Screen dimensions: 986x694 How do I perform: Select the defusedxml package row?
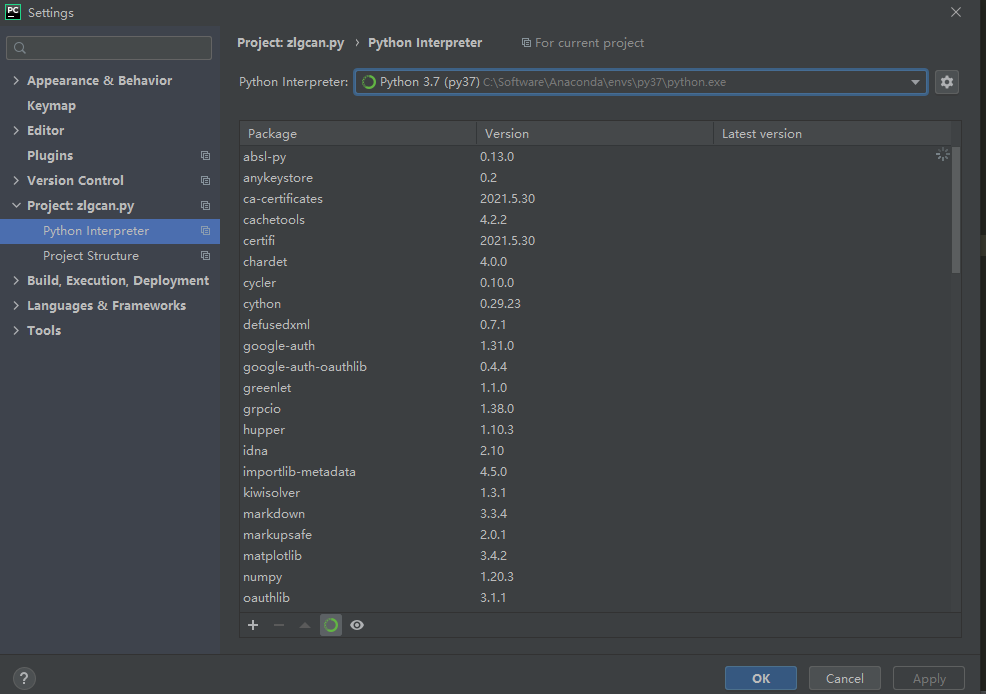pyautogui.click(x=595, y=325)
